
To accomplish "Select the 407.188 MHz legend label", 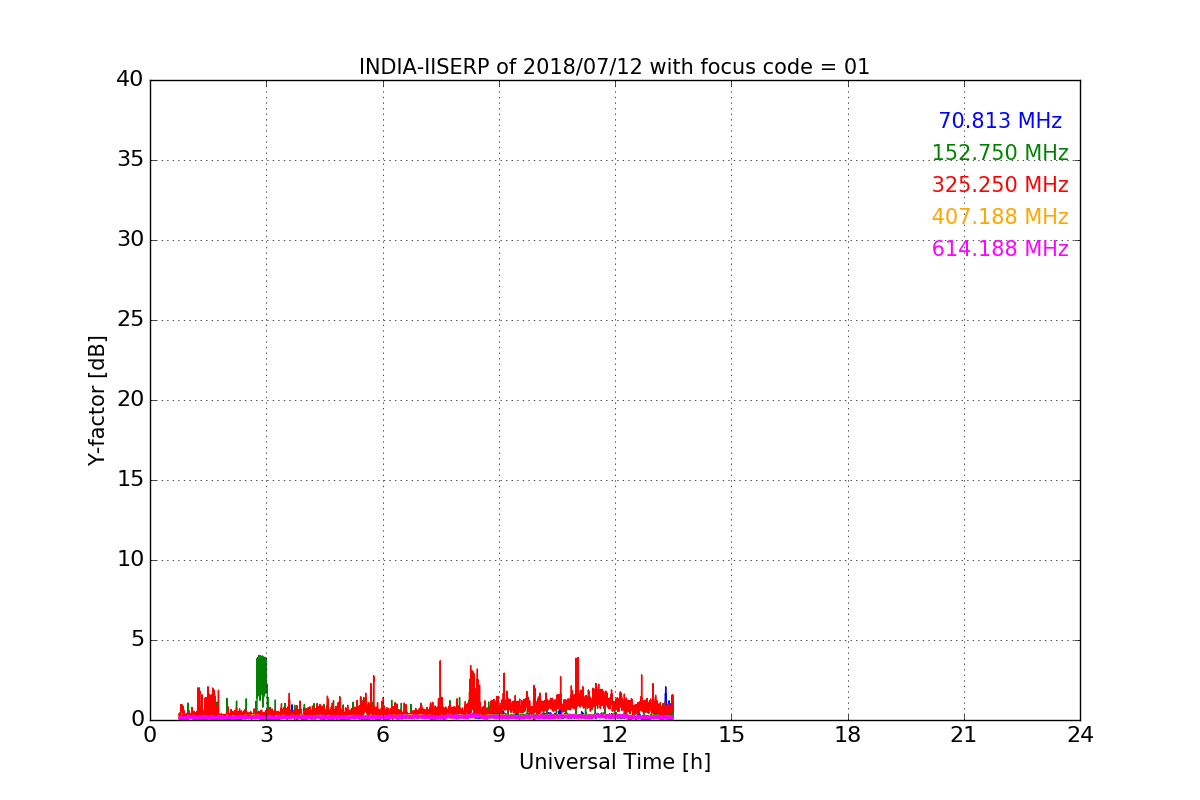I will (x=1000, y=217).
